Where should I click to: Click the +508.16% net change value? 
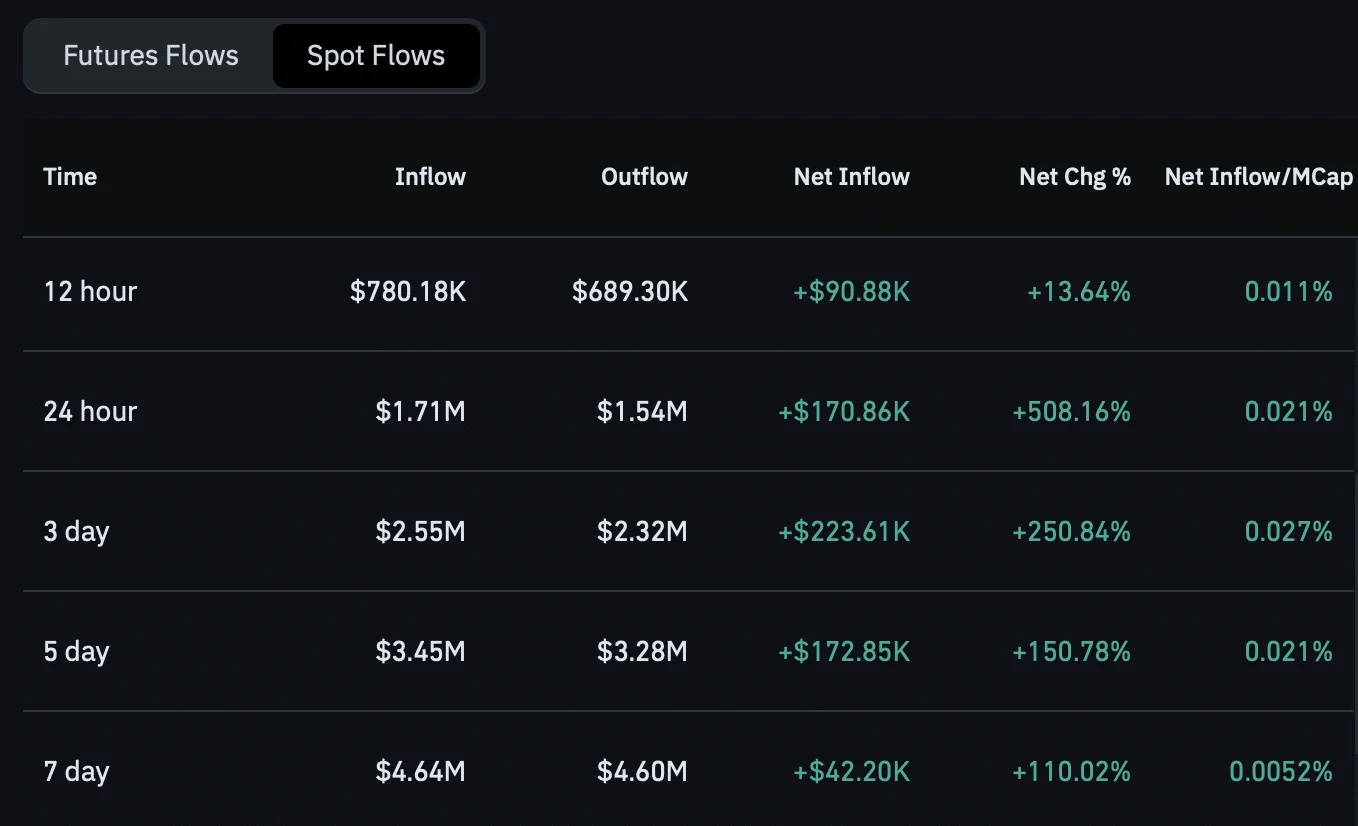pyautogui.click(x=1071, y=411)
